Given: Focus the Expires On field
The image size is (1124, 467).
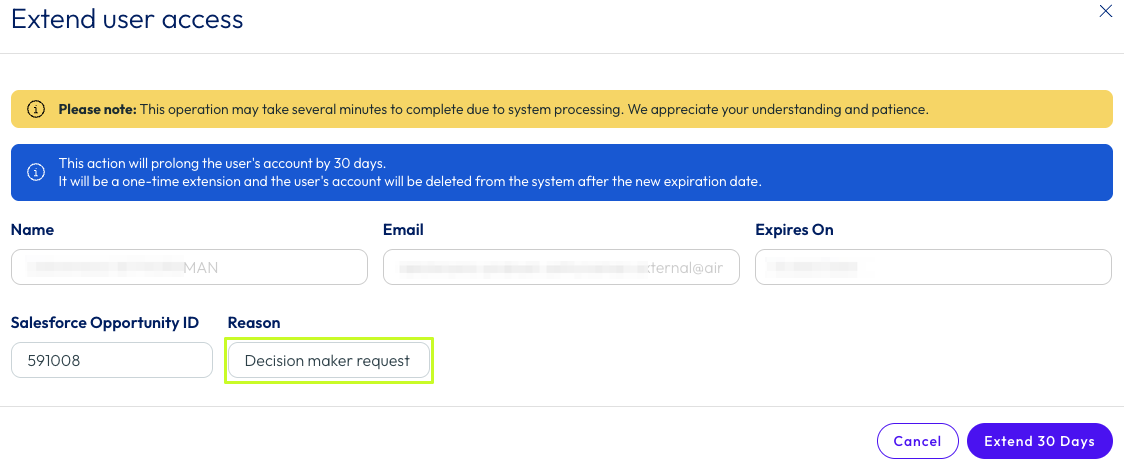Looking at the screenshot, I should (933, 267).
